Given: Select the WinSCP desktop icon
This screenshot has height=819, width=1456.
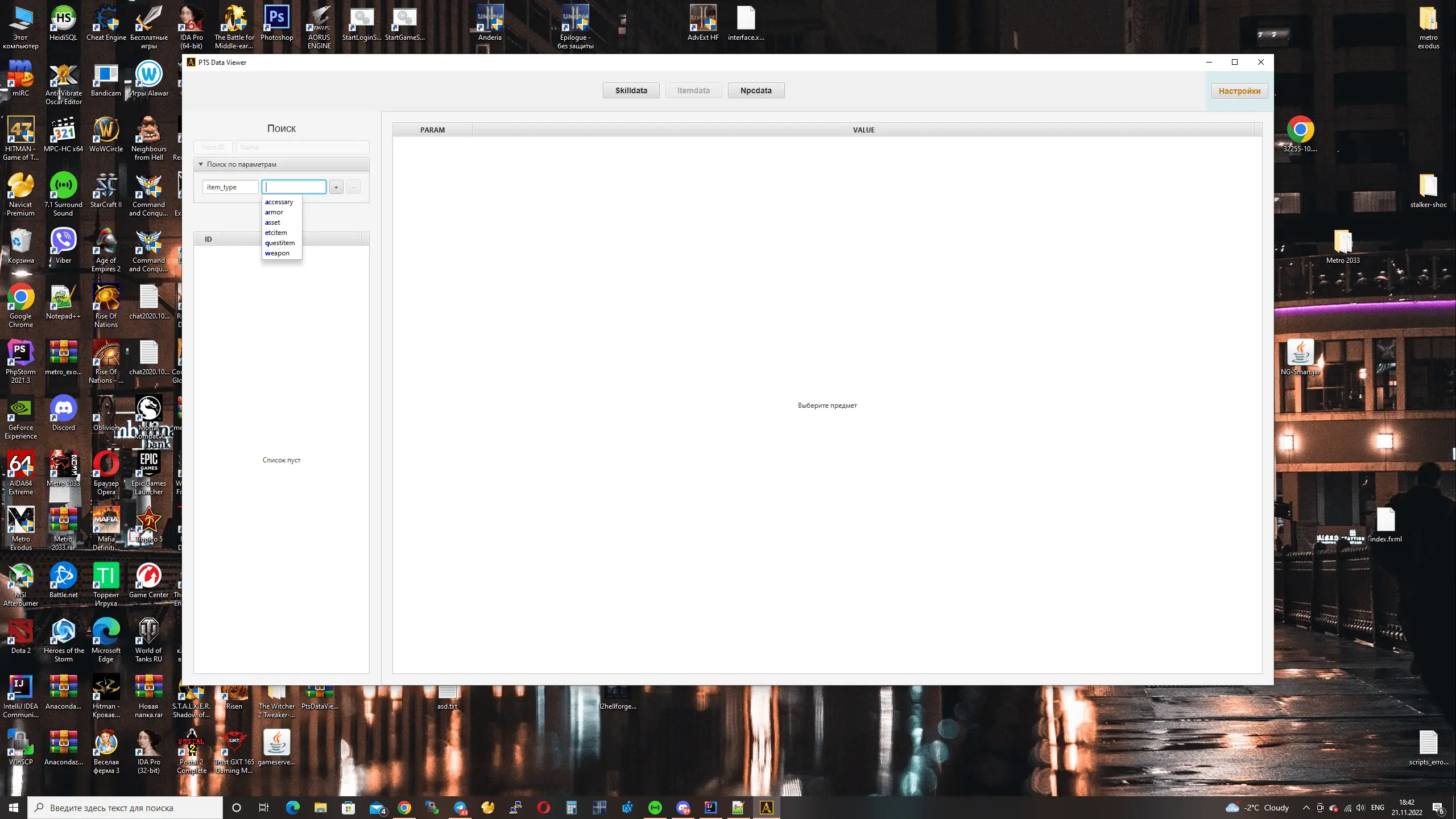Looking at the screenshot, I should coord(20,748).
